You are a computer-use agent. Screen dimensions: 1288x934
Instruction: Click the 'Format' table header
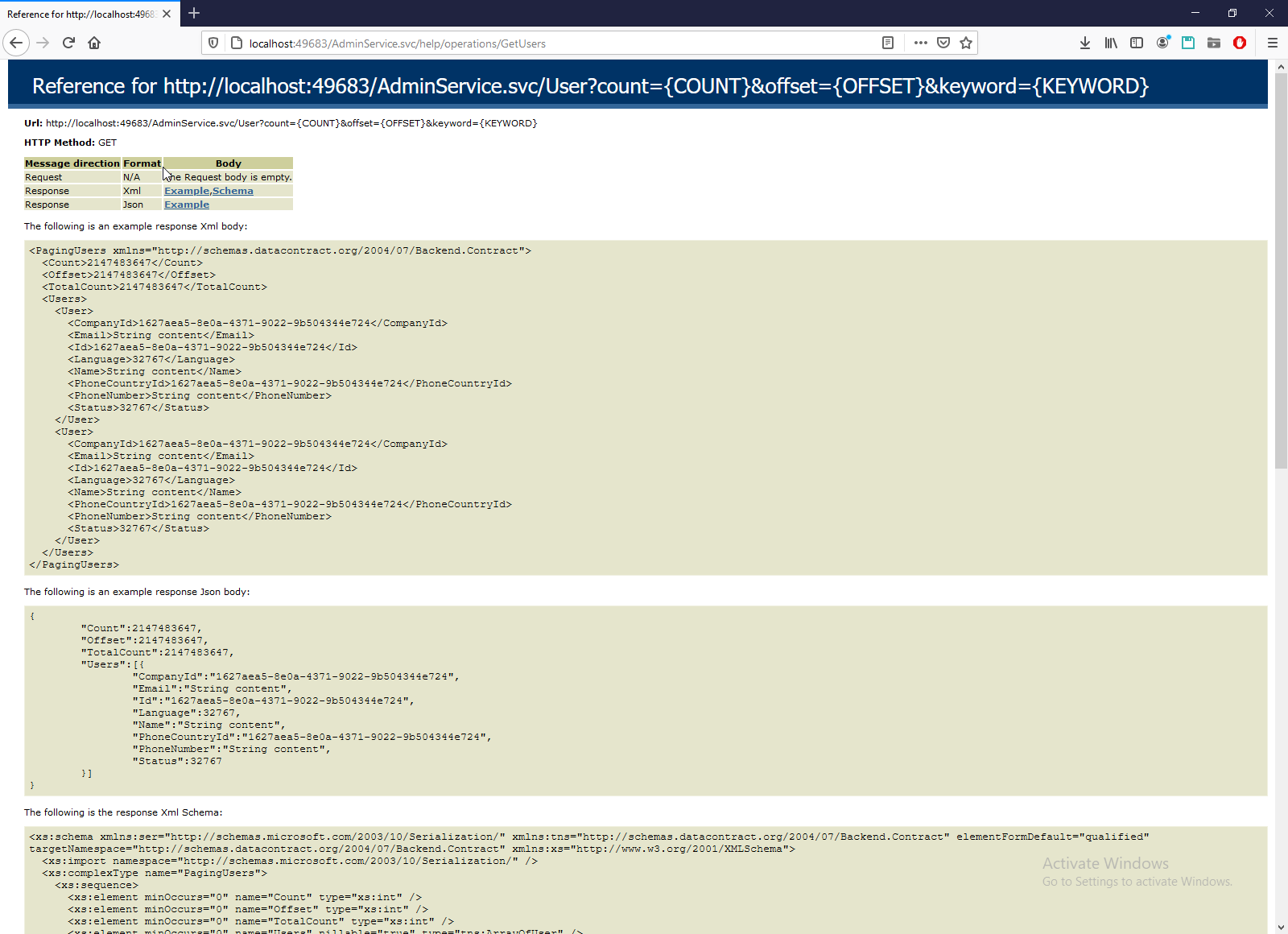142,163
